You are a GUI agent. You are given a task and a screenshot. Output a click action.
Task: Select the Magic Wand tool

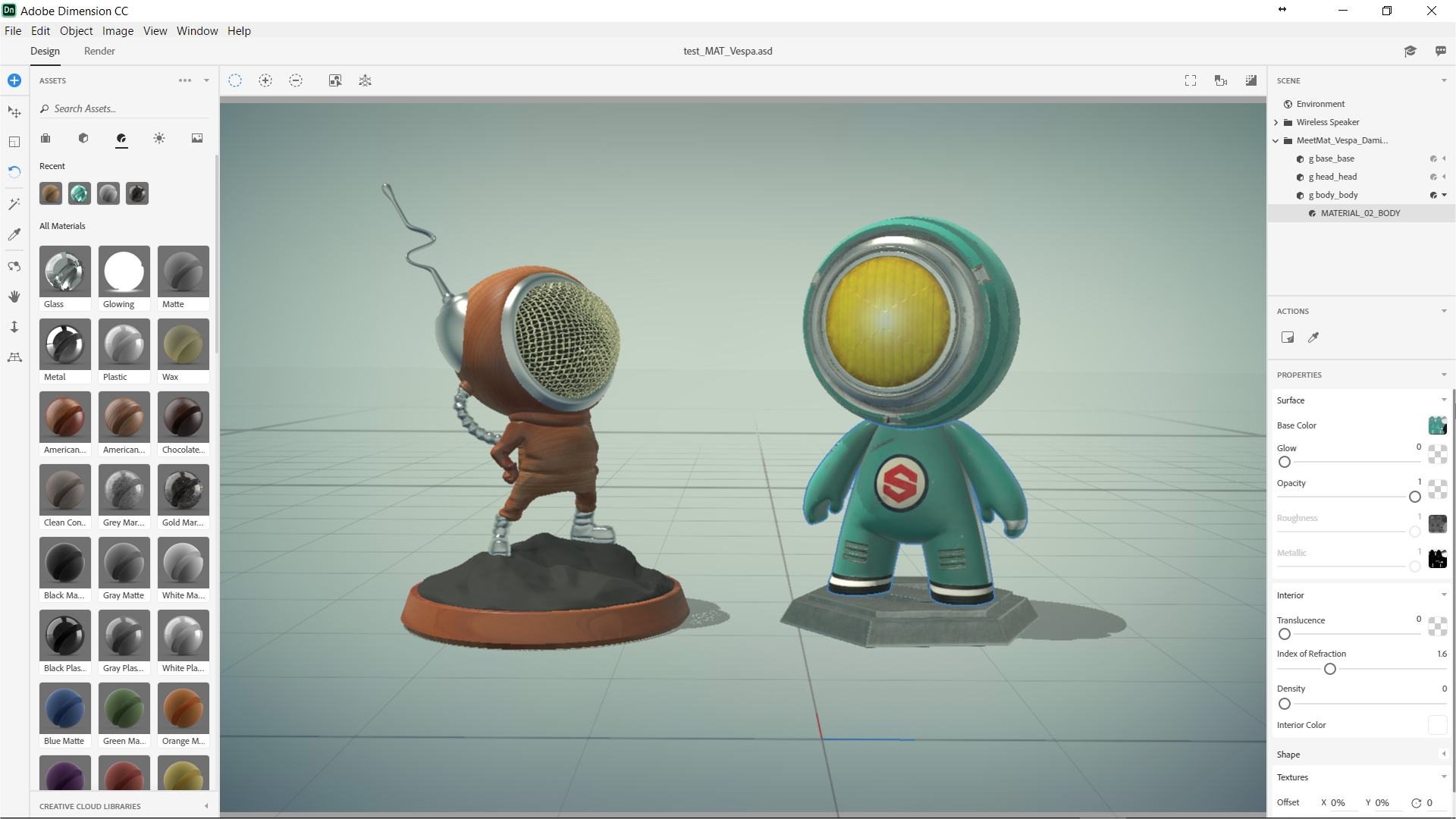pyautogui.click(x=14, y=204)
